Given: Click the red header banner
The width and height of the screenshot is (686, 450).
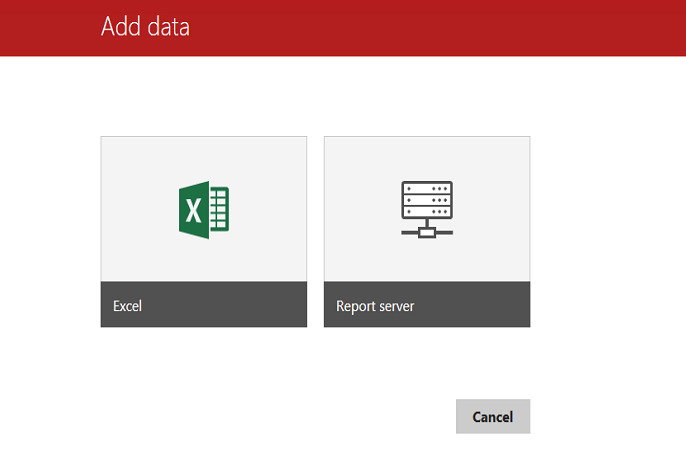Looking at the screenshot, I should (x=450, y=28).
